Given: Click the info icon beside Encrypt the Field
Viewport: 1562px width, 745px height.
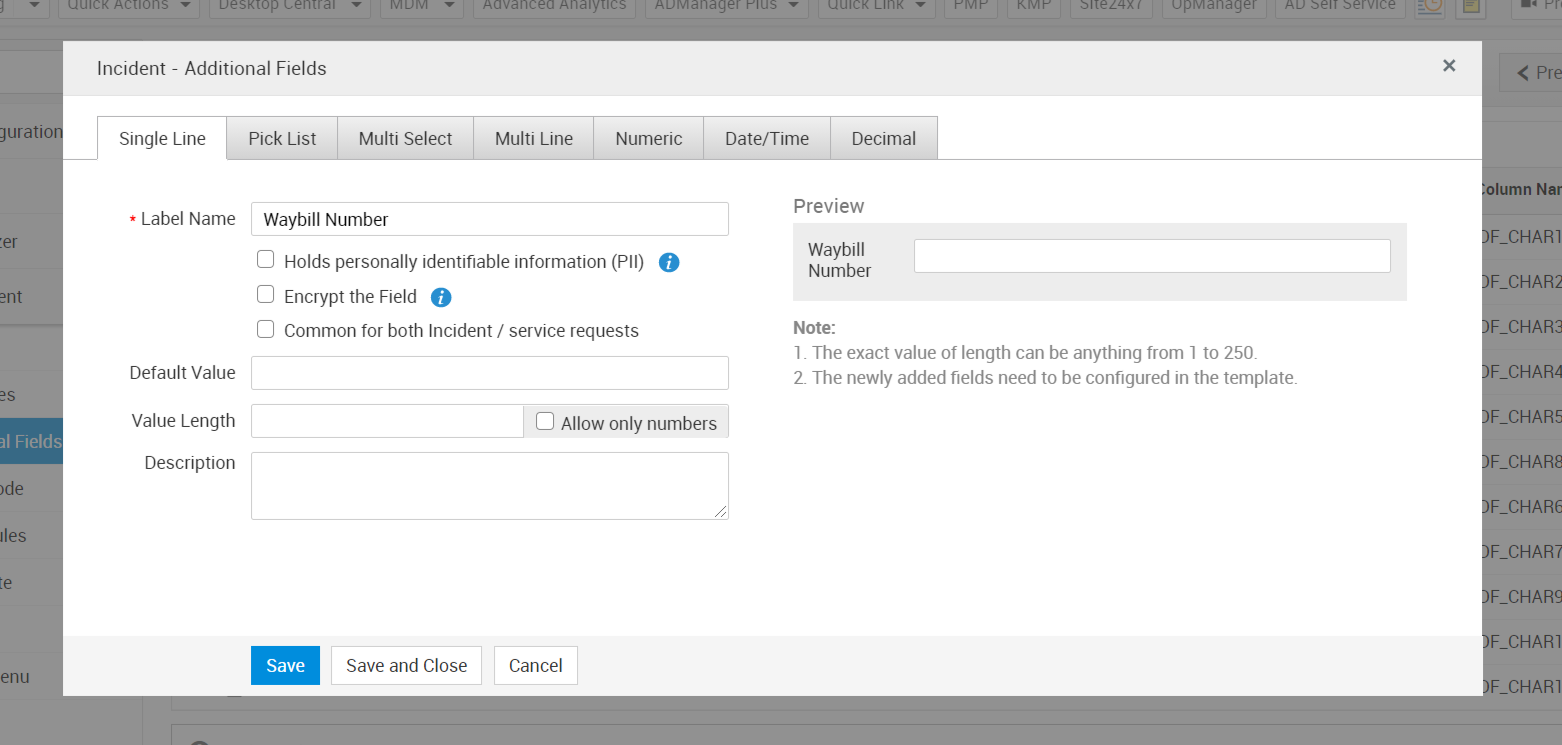Looking at the screenshot, I should click(x=441, y=297).
